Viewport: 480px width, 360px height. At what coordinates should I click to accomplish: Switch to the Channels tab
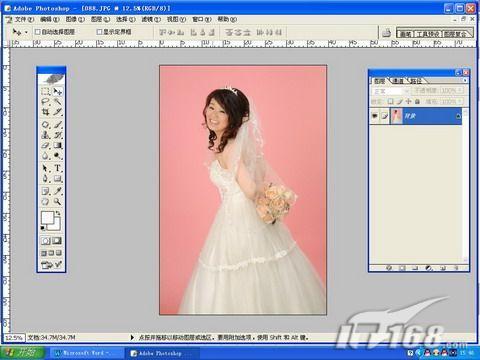click(x=398, y=81)
